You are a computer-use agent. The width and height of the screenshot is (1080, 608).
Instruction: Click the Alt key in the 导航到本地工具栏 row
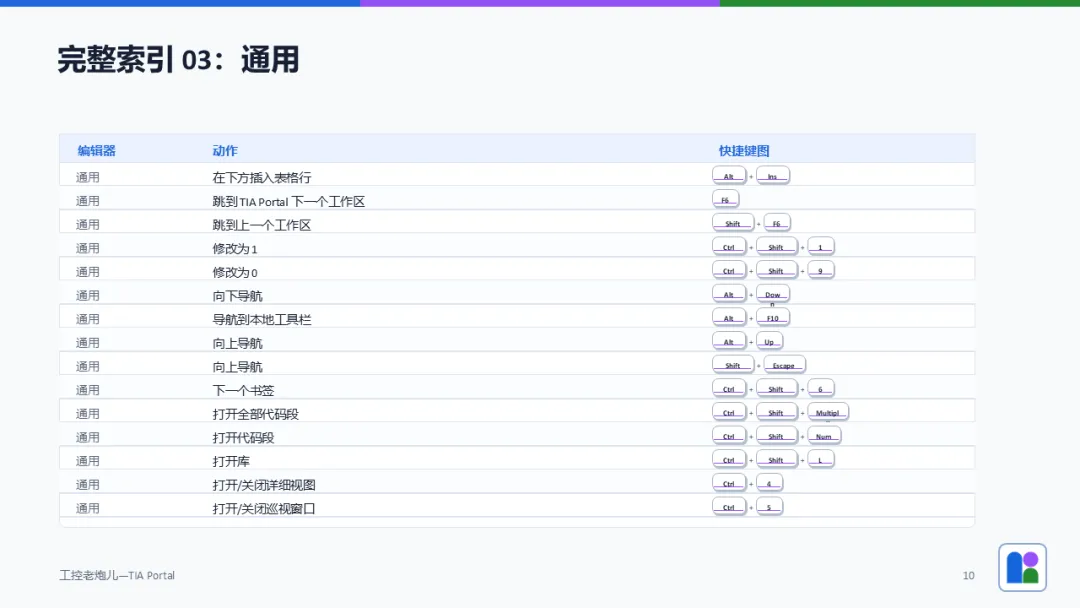729,318
